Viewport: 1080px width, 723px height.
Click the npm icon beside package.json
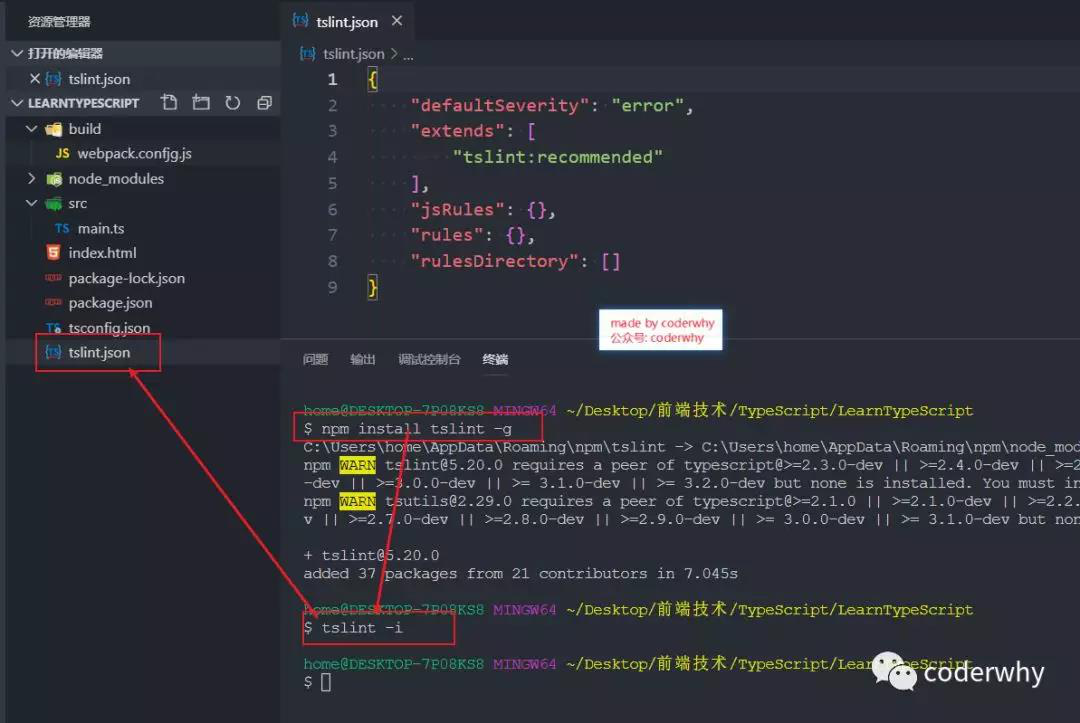coord(53,302)
